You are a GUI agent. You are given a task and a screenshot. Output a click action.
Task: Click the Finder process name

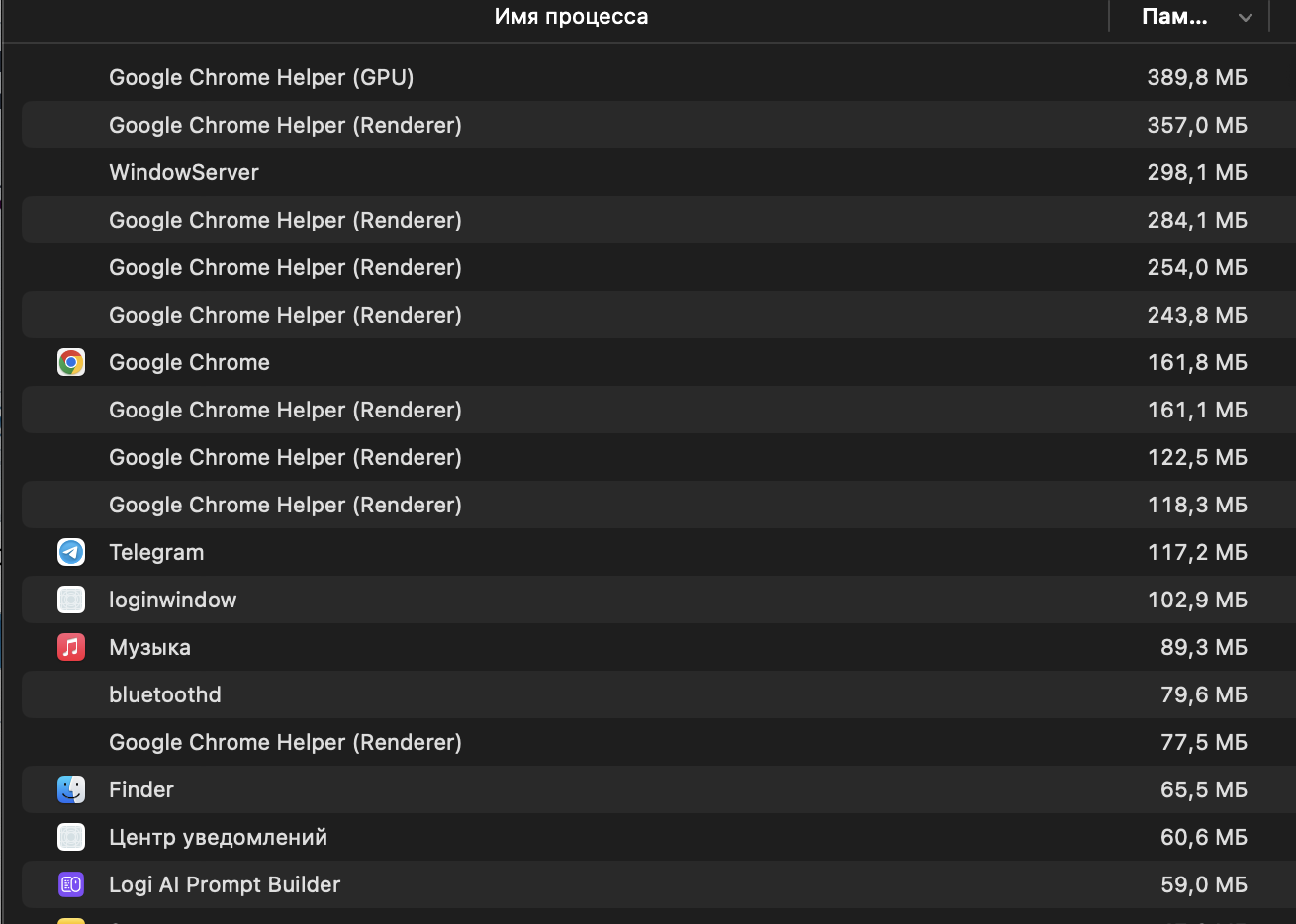click(141, 789)
